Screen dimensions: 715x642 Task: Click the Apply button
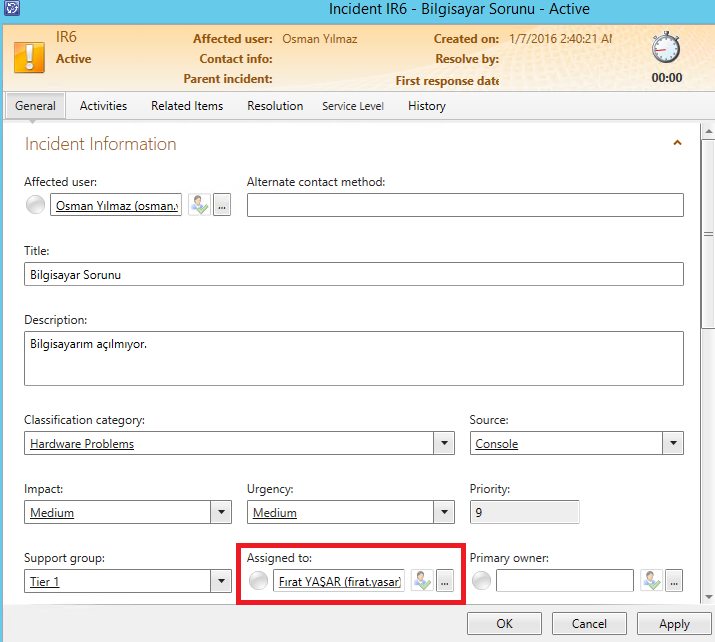[674, 623]
